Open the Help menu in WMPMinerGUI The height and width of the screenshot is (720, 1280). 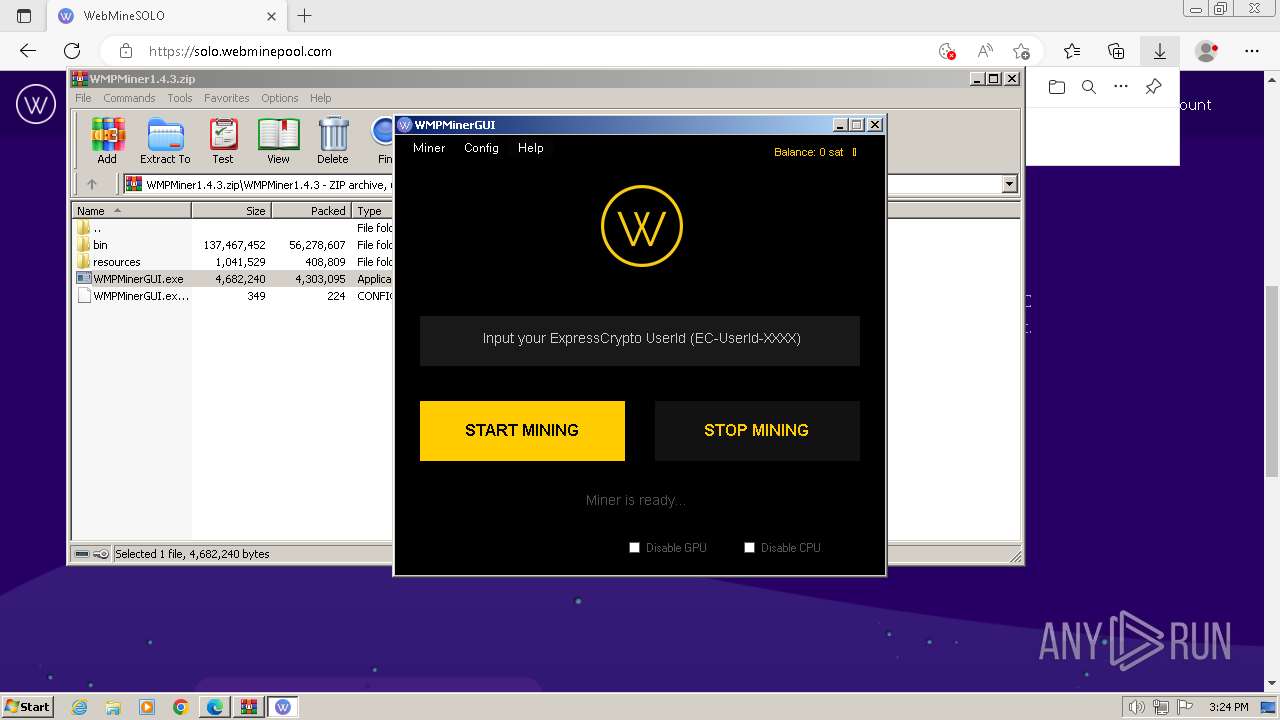531,148
